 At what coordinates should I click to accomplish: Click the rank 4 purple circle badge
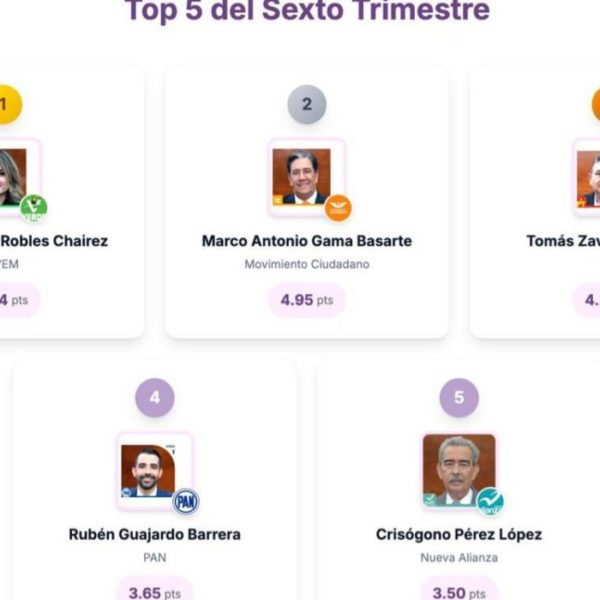(x=155, y=398)
